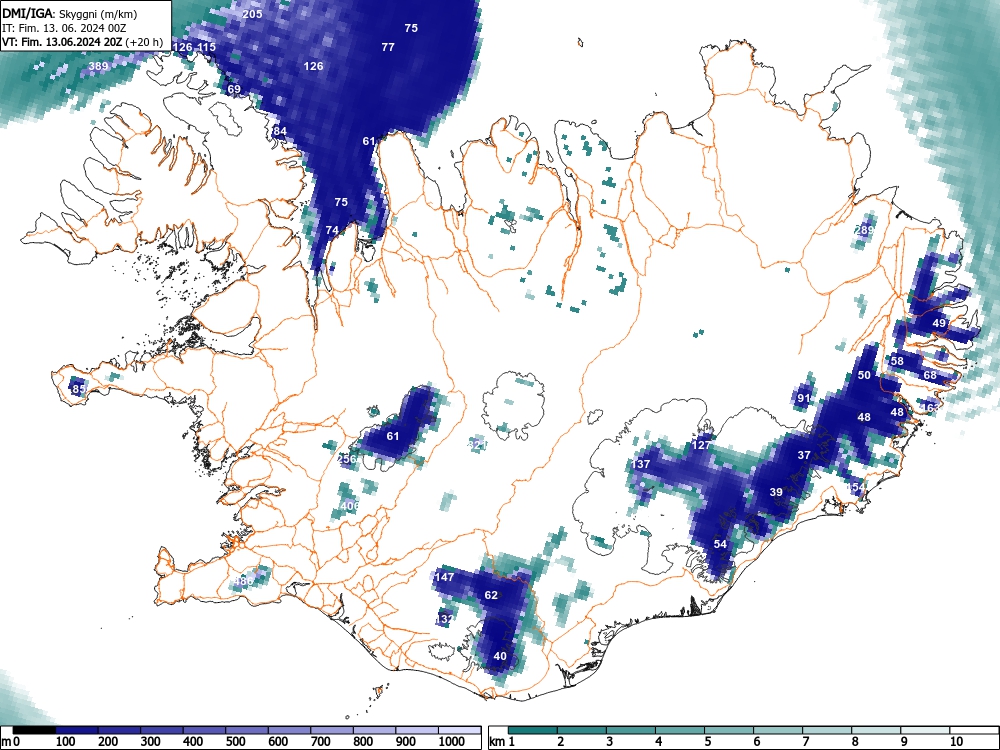The height and width of the screenshot is (750, 1000).
Task: Click the 74 value on the map
Action: (332, 230)
